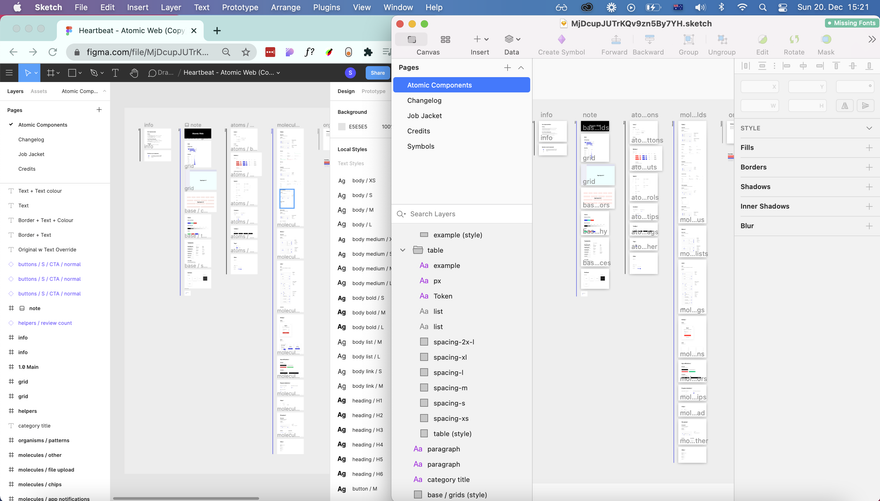Add a Border in Sketch inspector
880x501 pixels.
[x=869, y=167]
